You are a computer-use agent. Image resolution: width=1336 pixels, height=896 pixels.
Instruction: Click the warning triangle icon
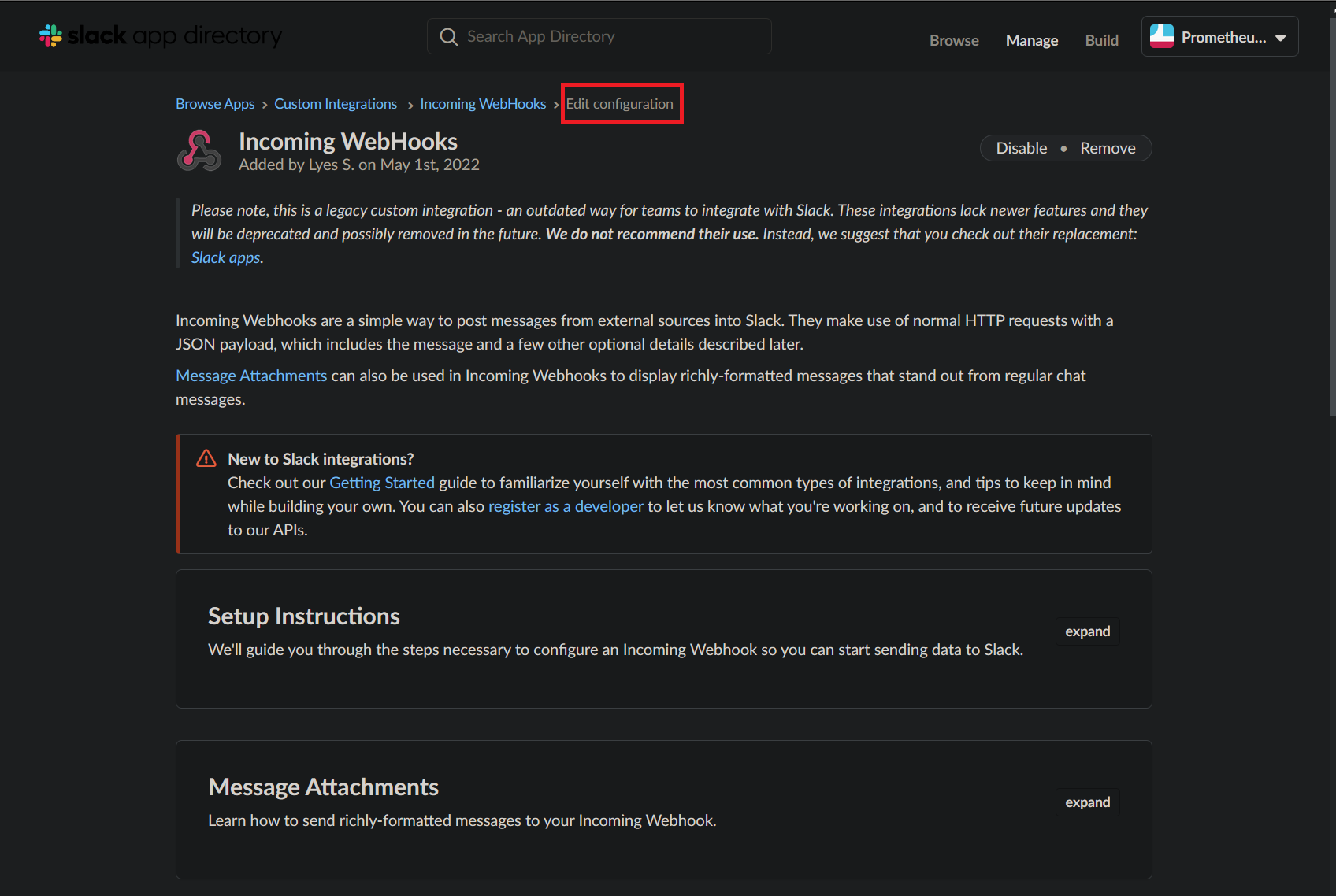[206, 458]
